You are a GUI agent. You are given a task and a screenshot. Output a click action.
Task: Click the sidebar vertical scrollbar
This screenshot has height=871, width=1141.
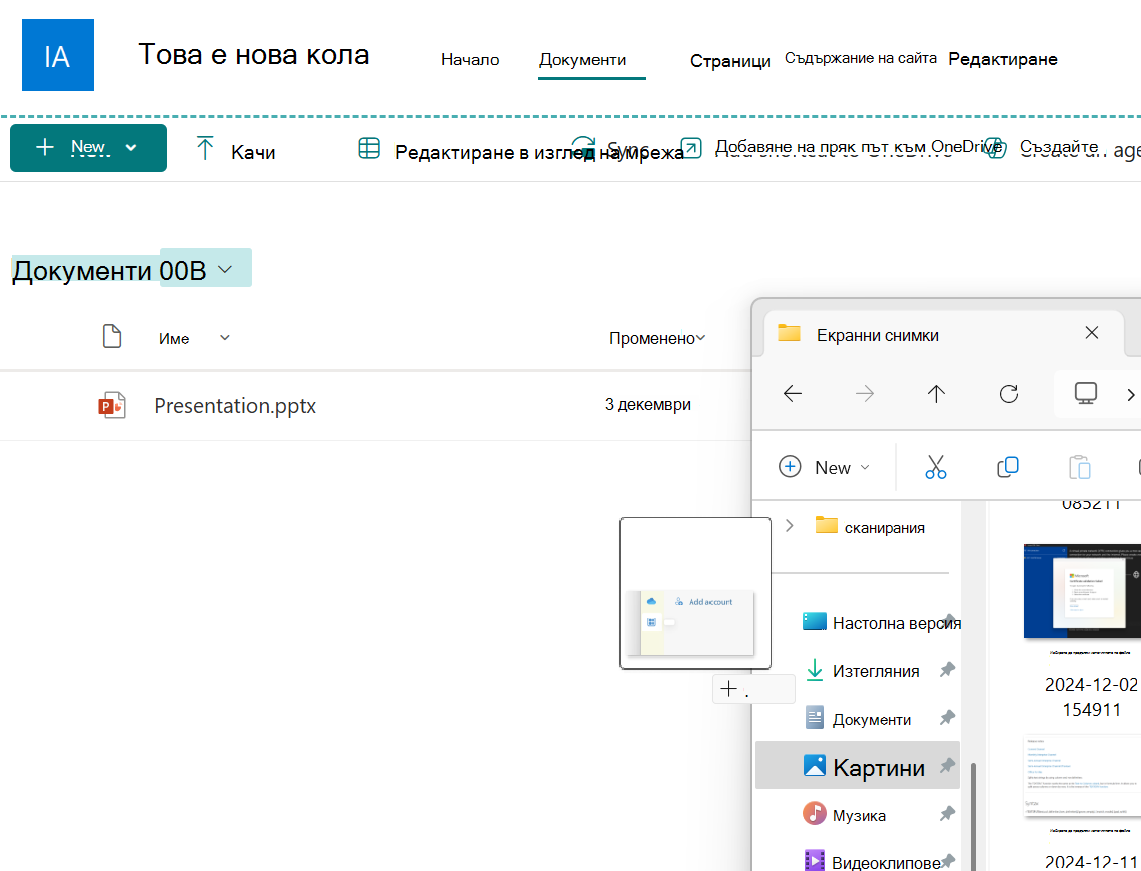(972, 815)
